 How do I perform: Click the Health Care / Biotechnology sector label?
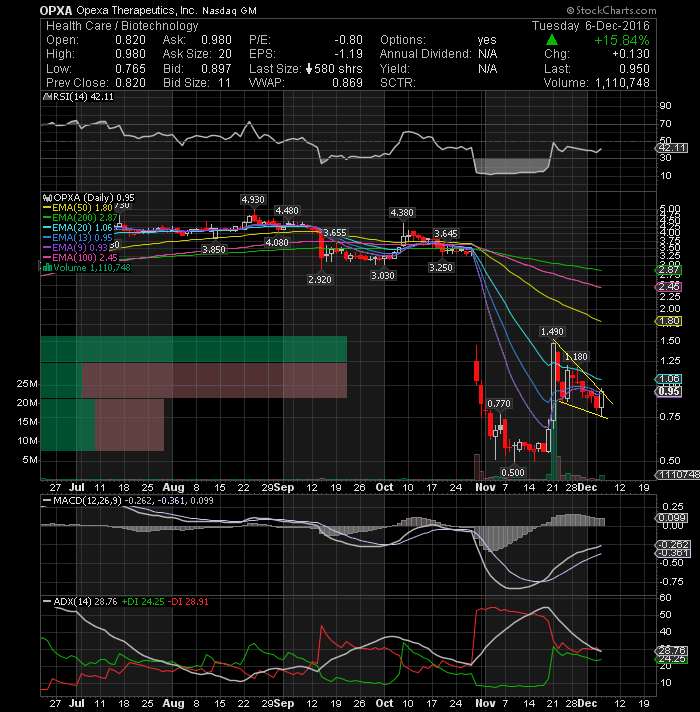point(122,26)
